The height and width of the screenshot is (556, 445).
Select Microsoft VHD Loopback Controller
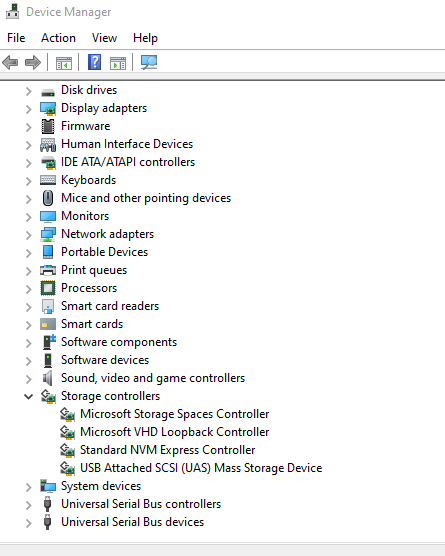(x=174, y=432)
